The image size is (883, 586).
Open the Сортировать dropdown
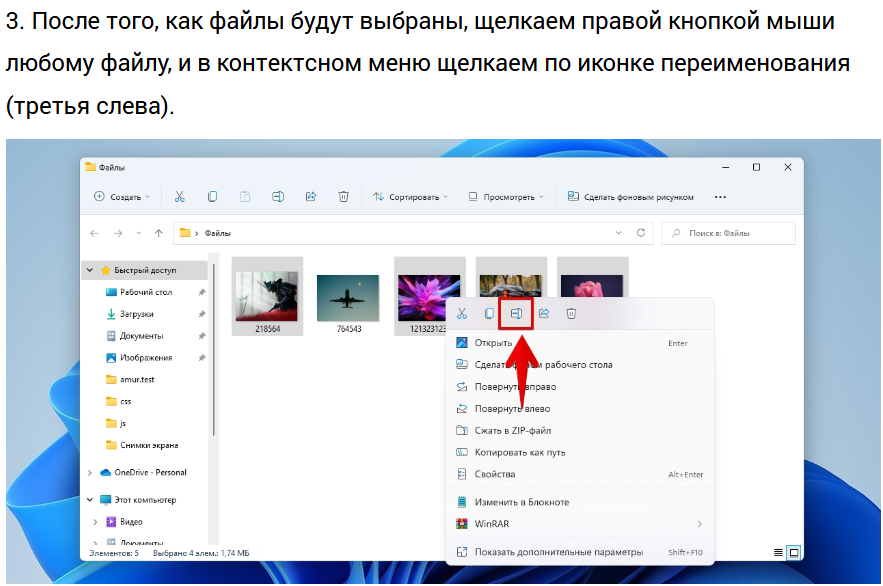(411, 196)
